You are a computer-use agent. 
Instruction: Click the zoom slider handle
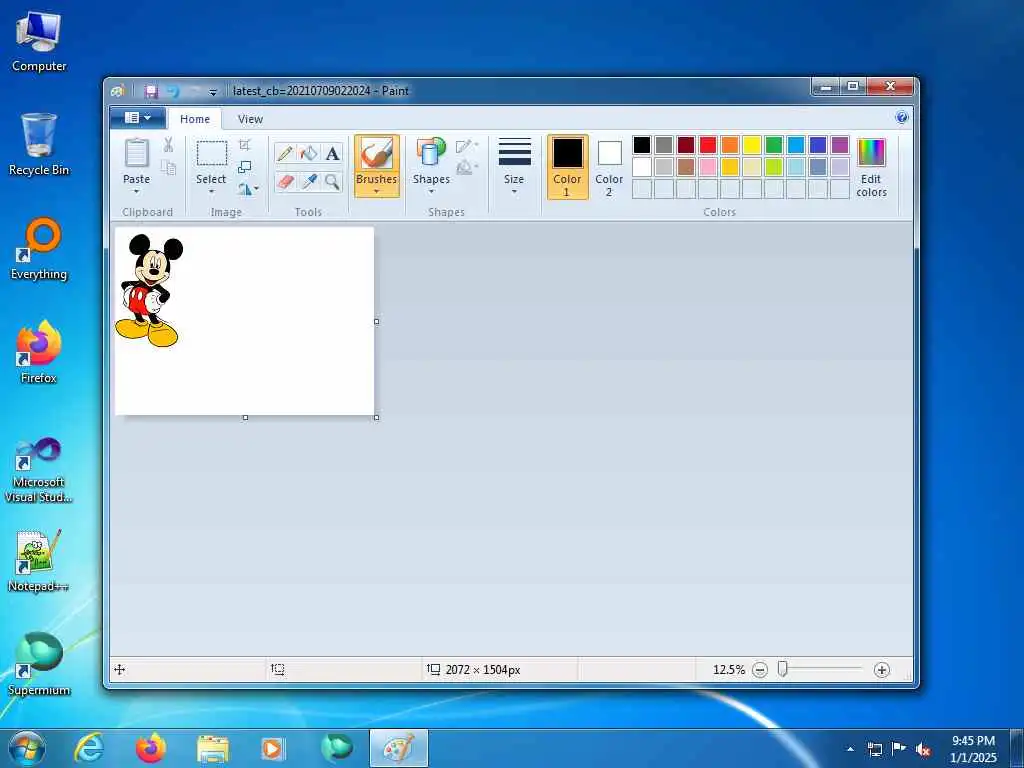click(x=782, y=669)
